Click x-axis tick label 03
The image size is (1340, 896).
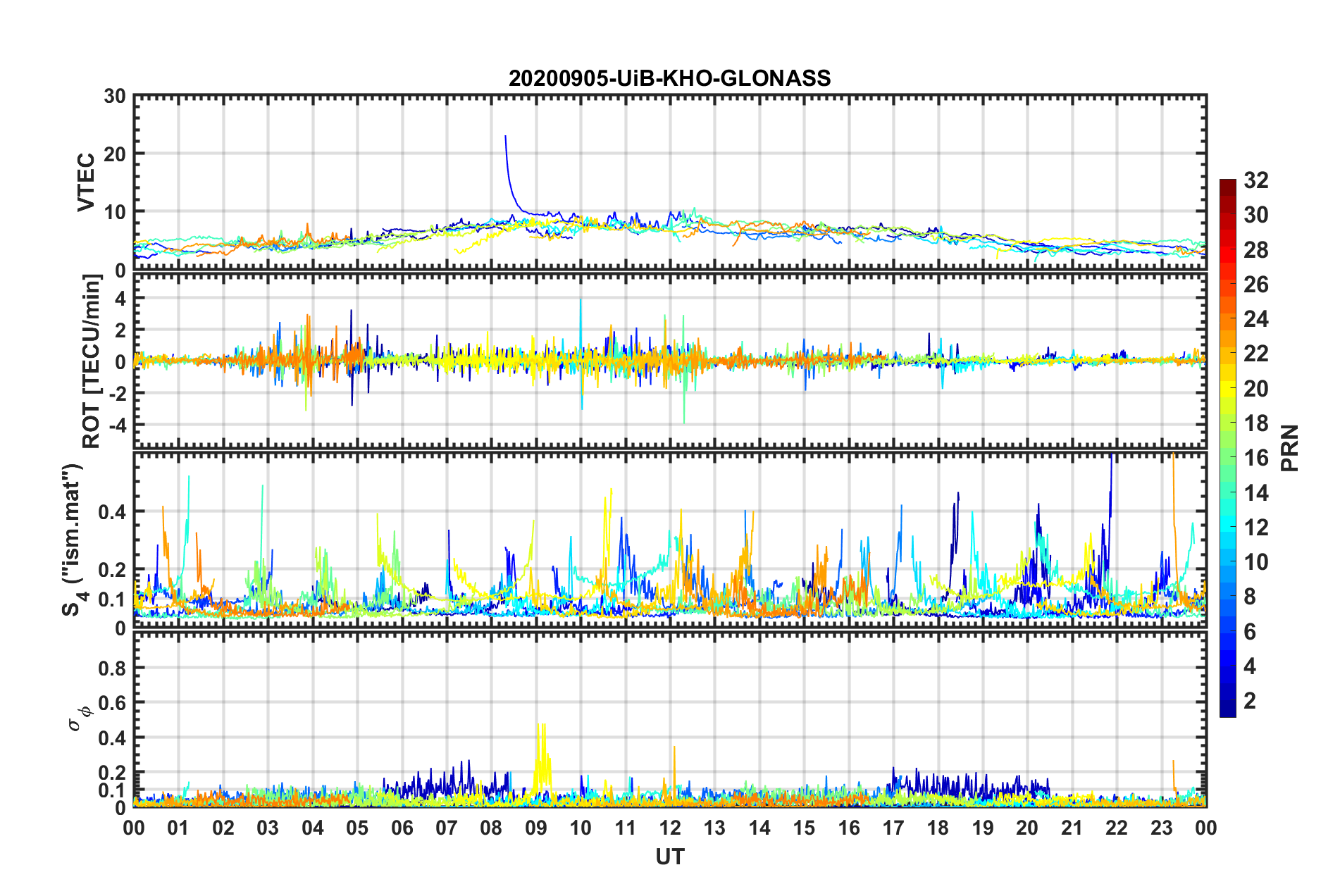(x=268, y=828)
